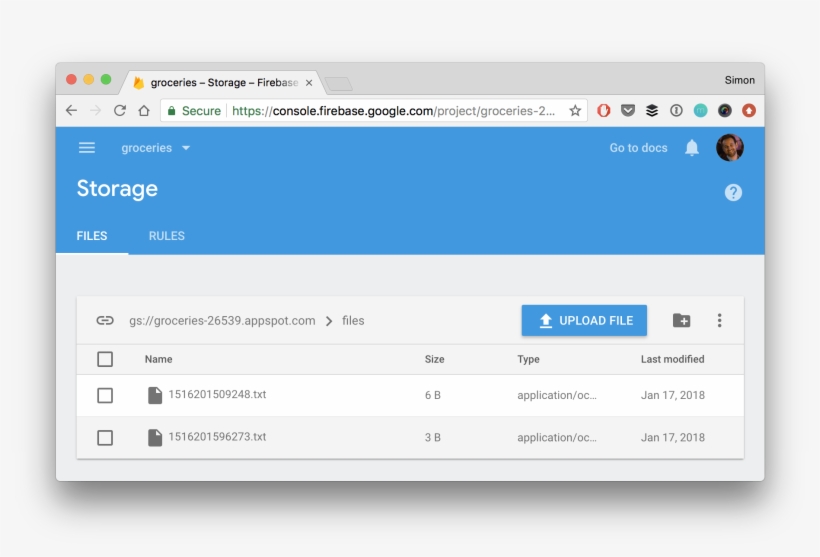Go back with the browser back arrow
The height and width of the screenshot is (557, 820).
pyautogui.click(x=72, y=110)
